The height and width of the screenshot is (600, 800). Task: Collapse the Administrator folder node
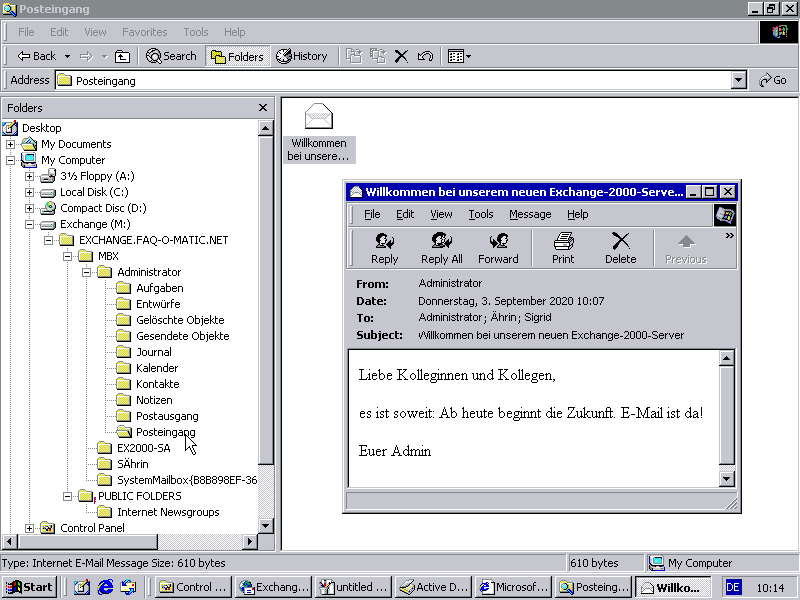(x=87, y=272)
